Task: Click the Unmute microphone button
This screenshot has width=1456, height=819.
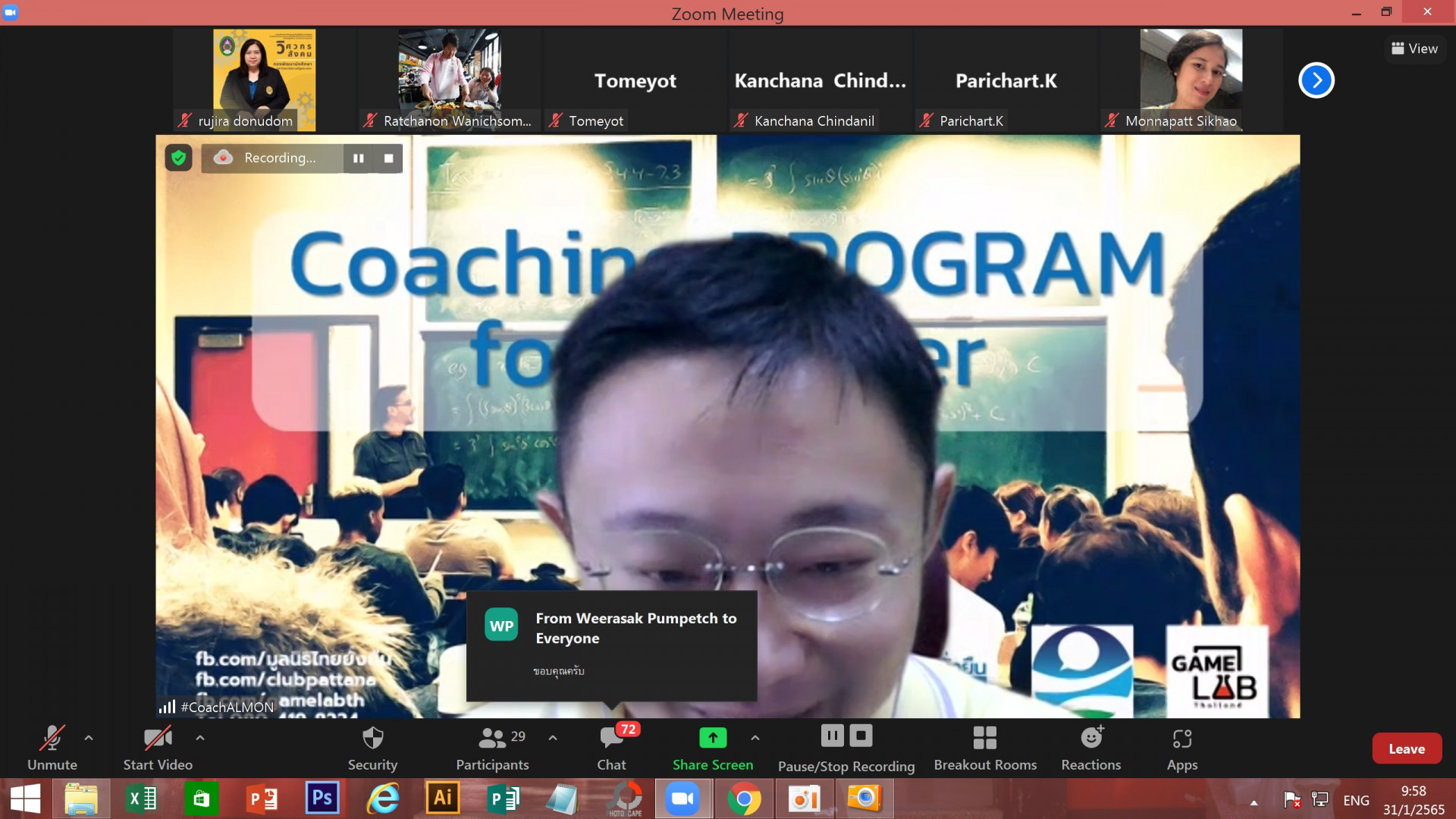Action: coord(52,748)
